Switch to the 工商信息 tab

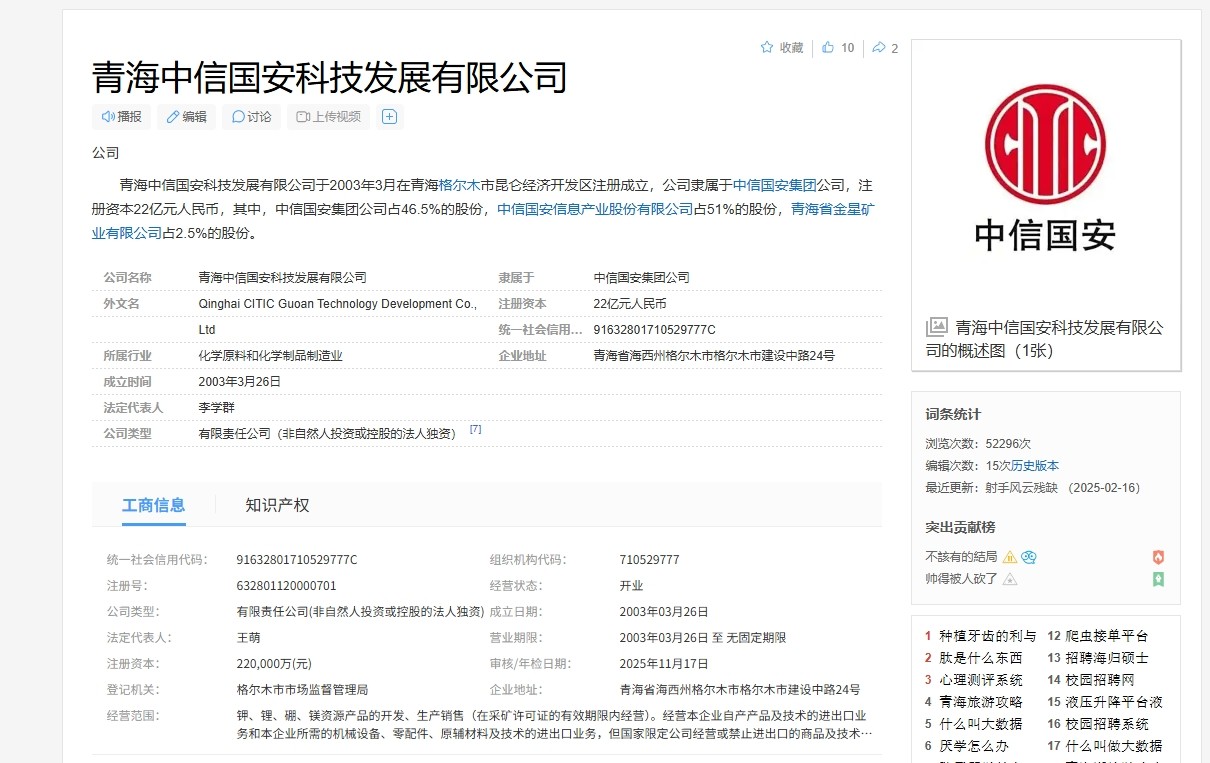point(154,505)
